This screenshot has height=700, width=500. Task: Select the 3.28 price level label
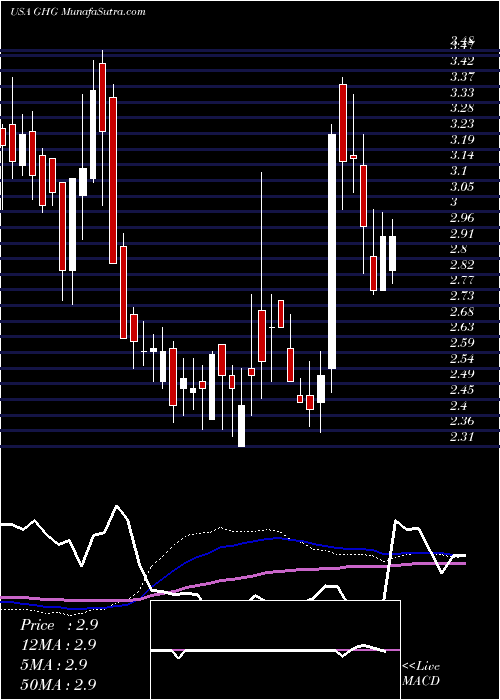[462, 108]
